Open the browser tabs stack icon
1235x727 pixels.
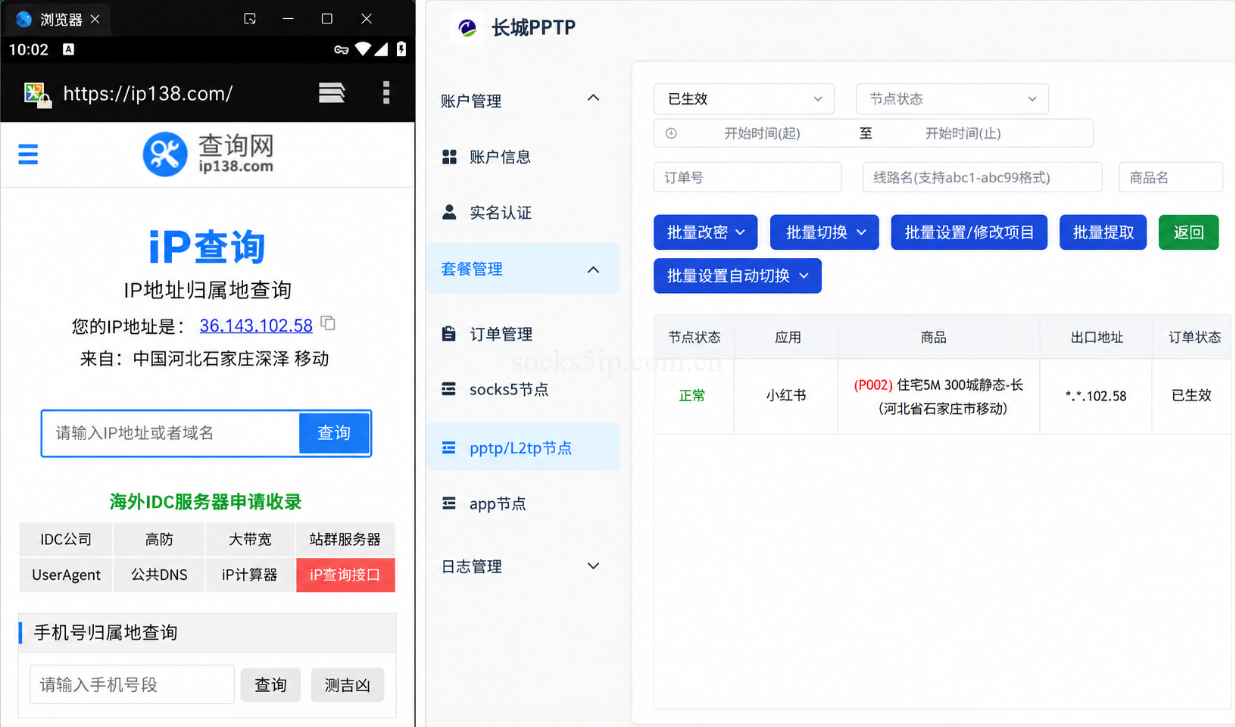(x=332, y=93)
